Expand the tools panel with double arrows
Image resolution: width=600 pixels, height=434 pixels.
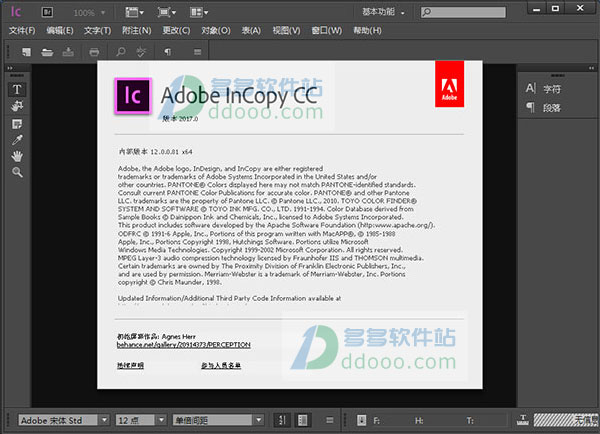(x=10, y=68)
